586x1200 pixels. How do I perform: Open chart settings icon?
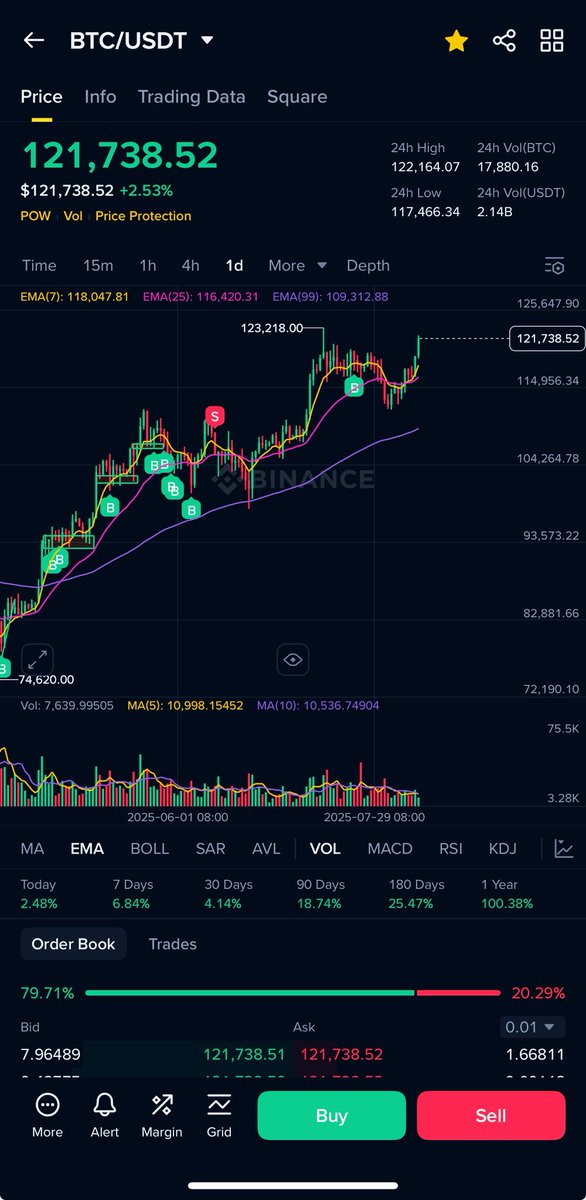[554, 265]
